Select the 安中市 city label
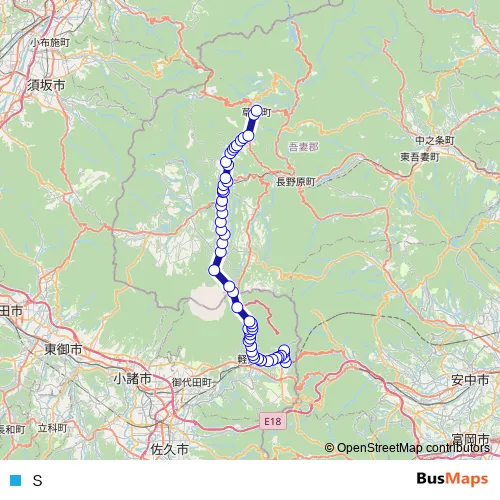The height and width of the screenshot is (500, 500). pos(470,380)
